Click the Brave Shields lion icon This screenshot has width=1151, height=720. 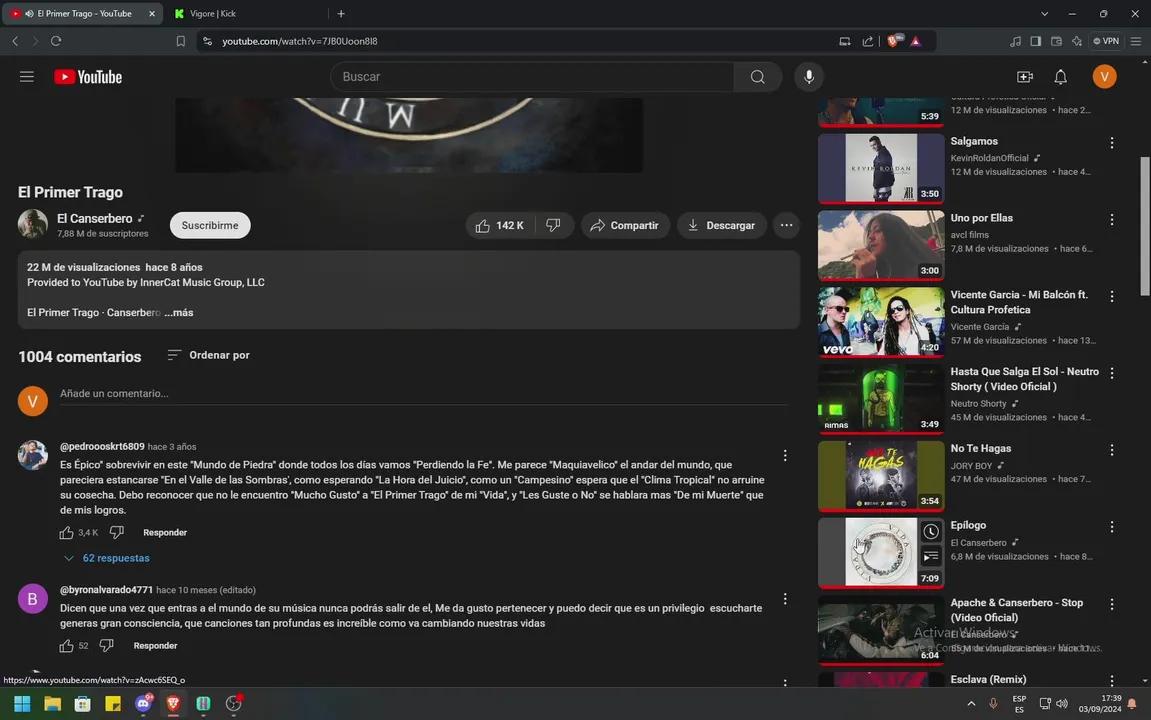(x=893, y=41)
